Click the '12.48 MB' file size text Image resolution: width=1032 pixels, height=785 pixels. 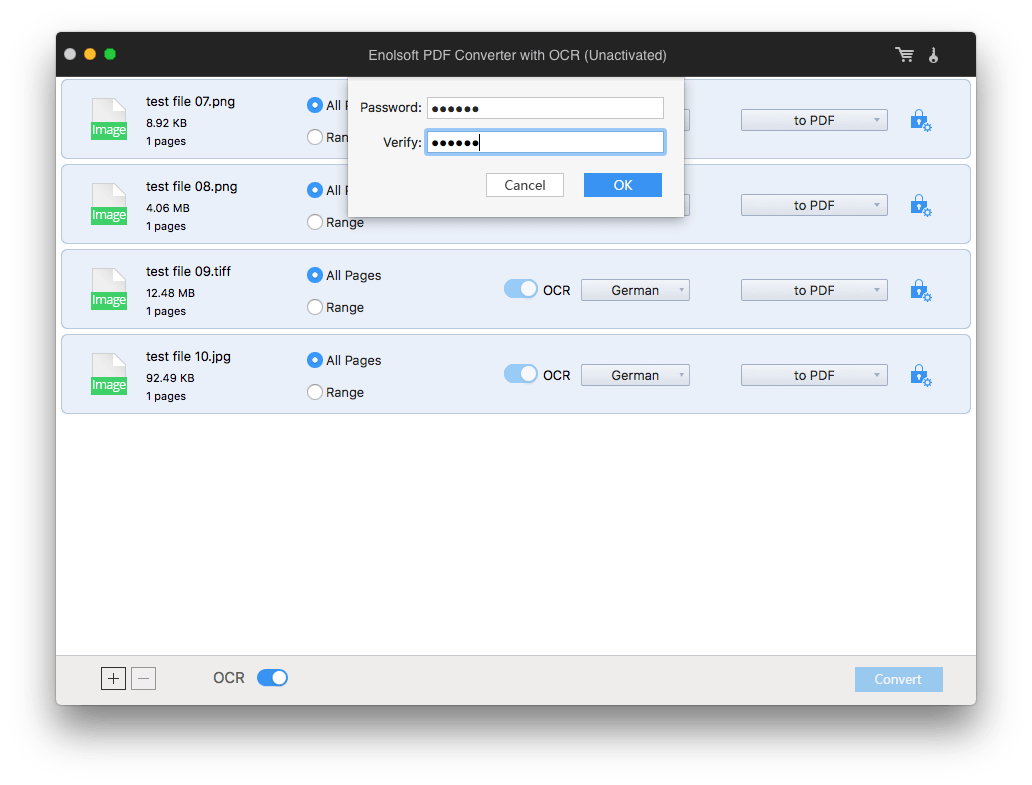[x=170, y=293]
